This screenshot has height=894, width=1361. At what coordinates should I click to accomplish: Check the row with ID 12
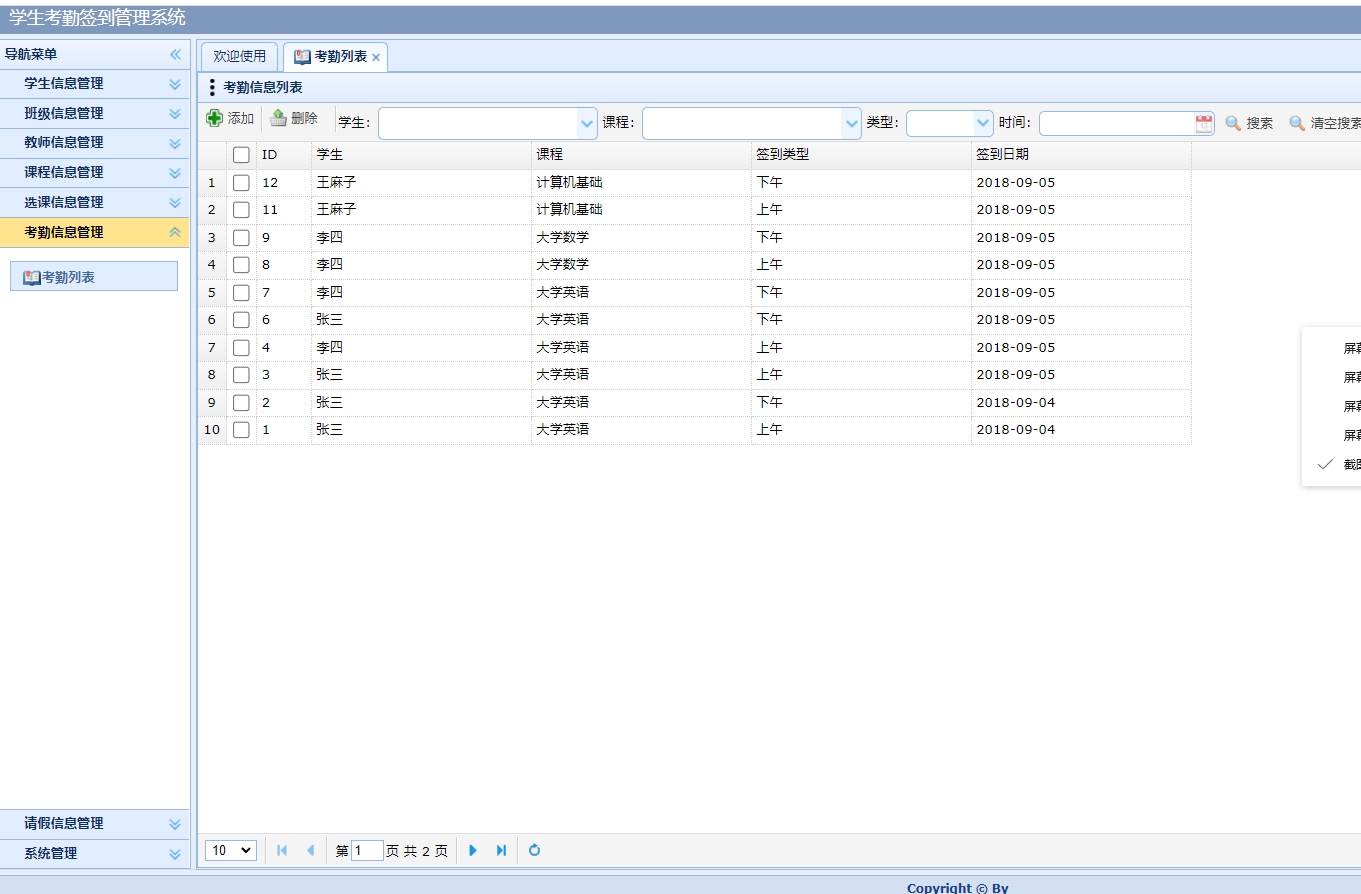pos(241,183)
